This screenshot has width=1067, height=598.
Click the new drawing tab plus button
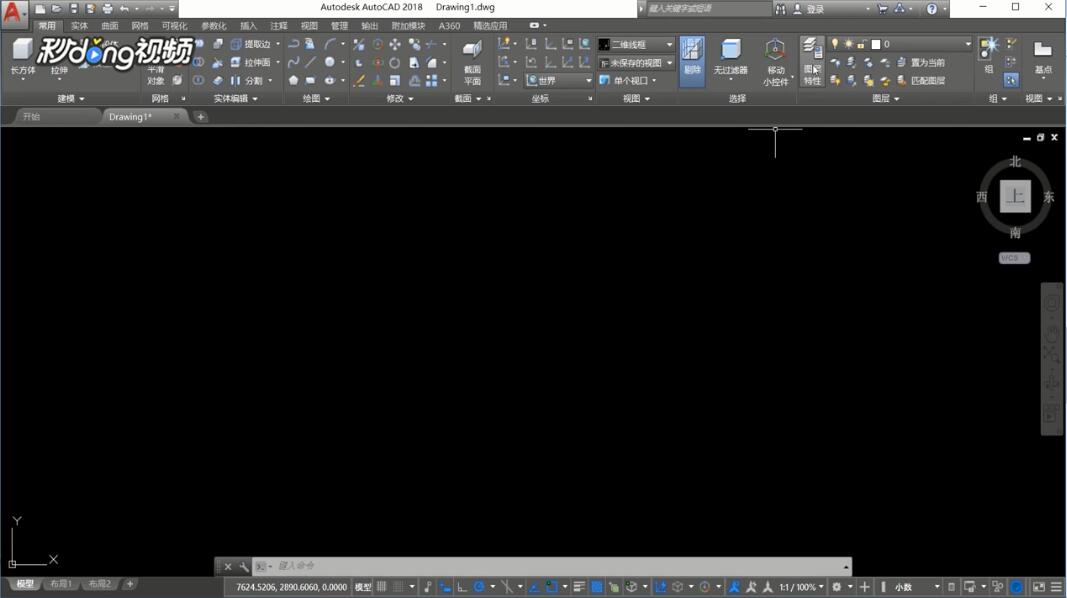pos(201,117)
